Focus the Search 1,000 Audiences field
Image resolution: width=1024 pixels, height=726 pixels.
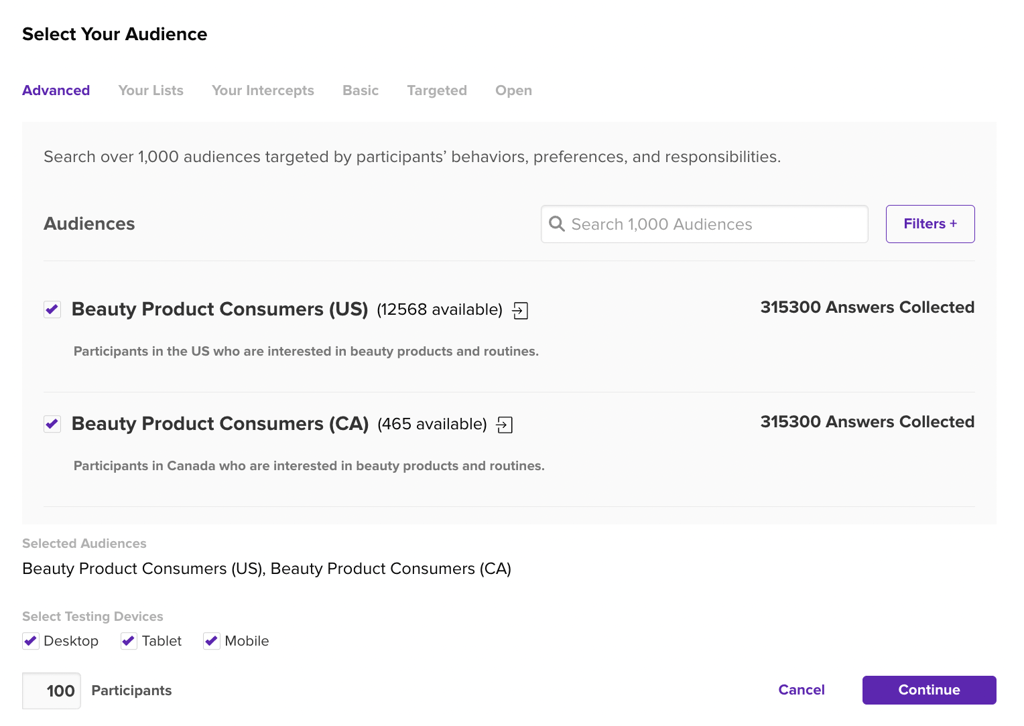coord(715,224)
